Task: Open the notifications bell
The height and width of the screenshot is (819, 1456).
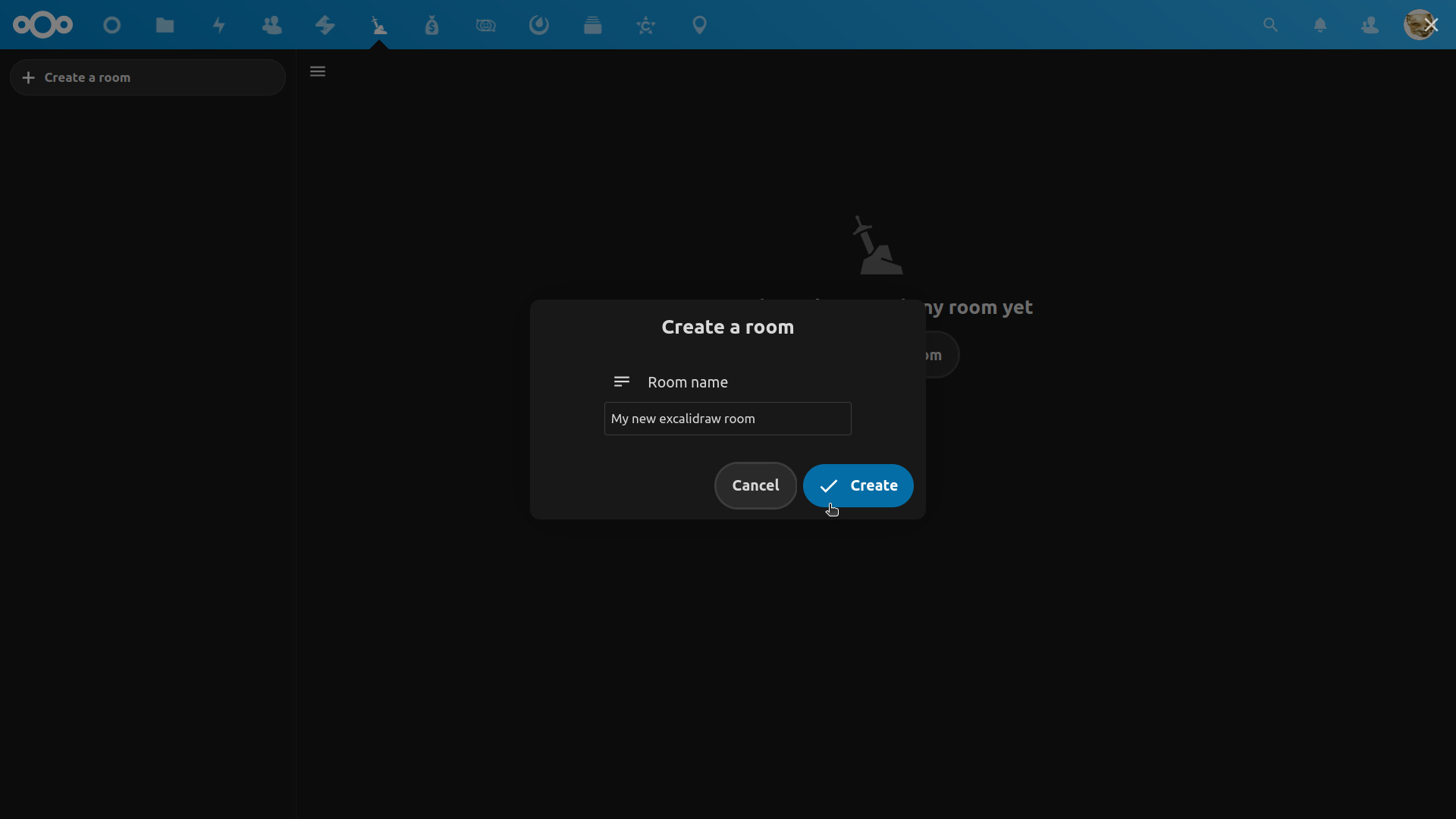Action: point(1320,25)
